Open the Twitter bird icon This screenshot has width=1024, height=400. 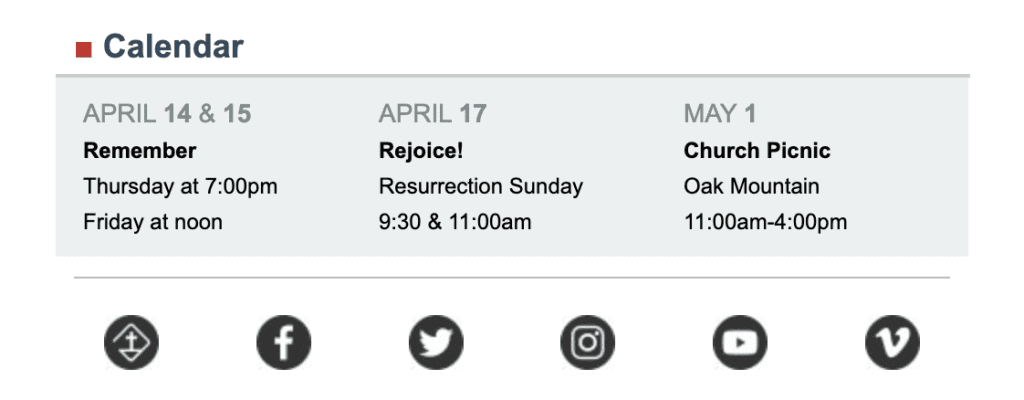436,342
